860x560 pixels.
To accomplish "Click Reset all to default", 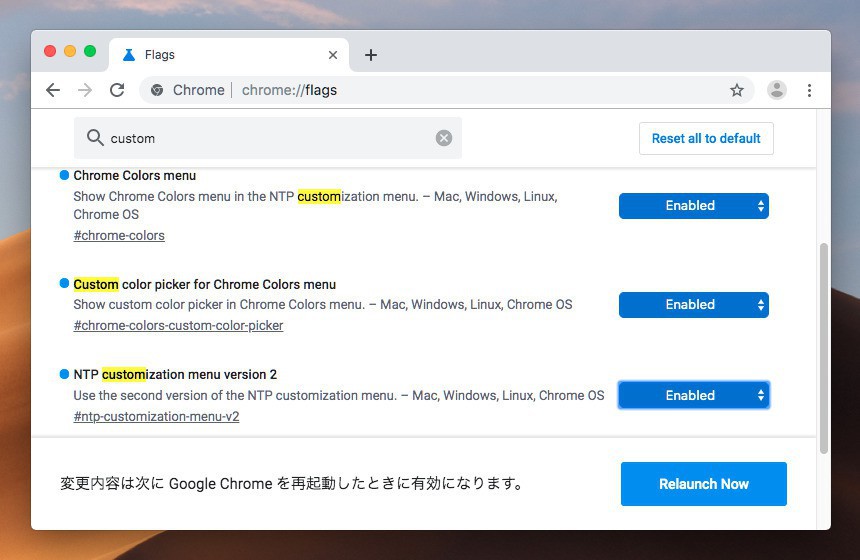I will pos(706,138).
